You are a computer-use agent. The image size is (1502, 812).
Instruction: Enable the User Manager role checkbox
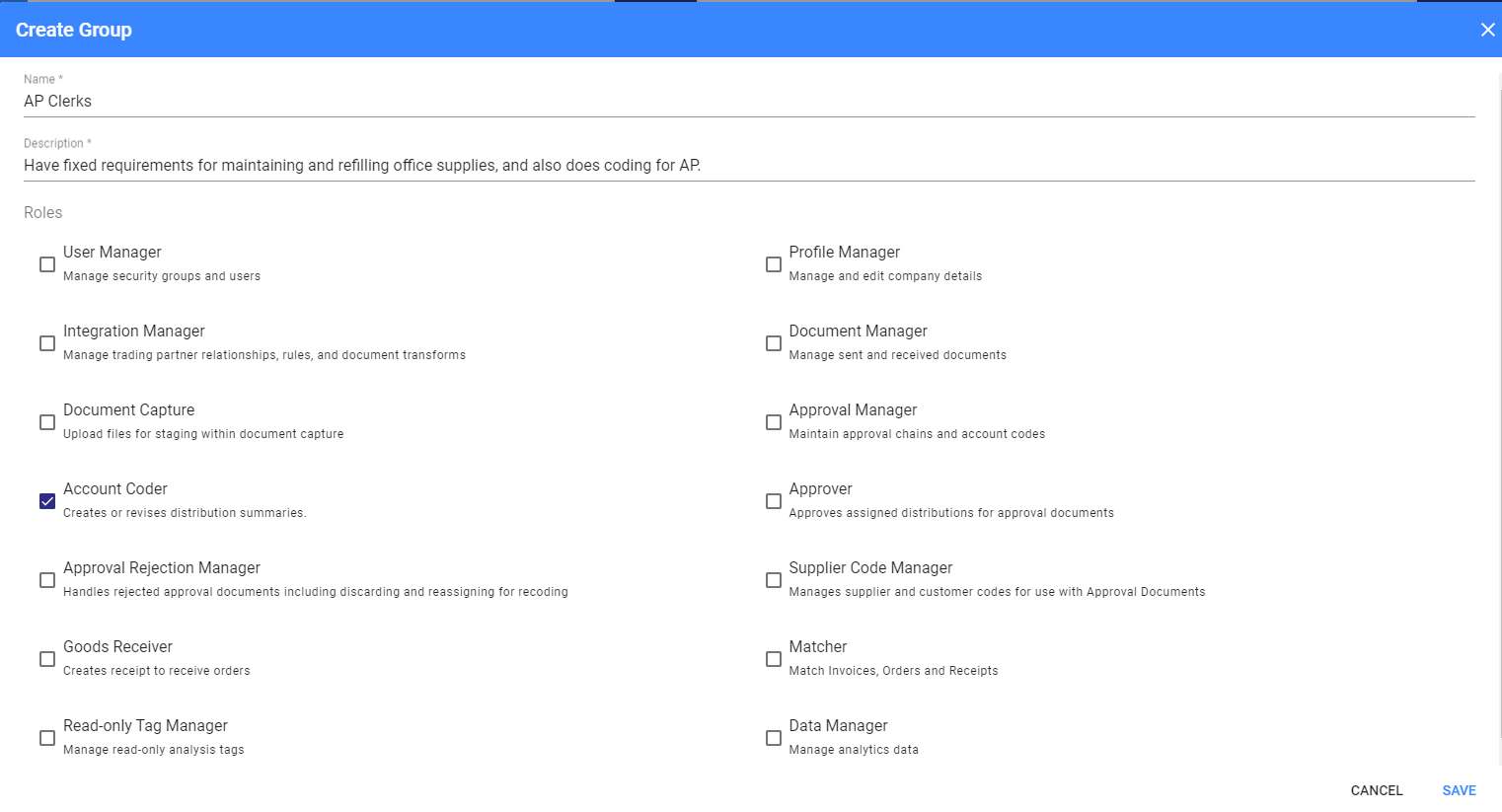coord(47,264)
